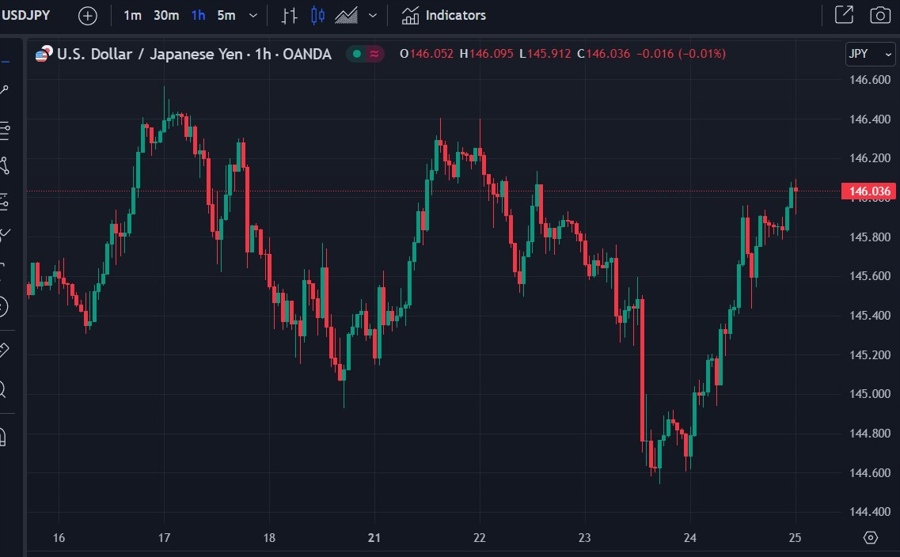The height and width of the screenshot is (557, 900).
Task: Add a symbol with the plus icon
Action: tap(87, 16)
